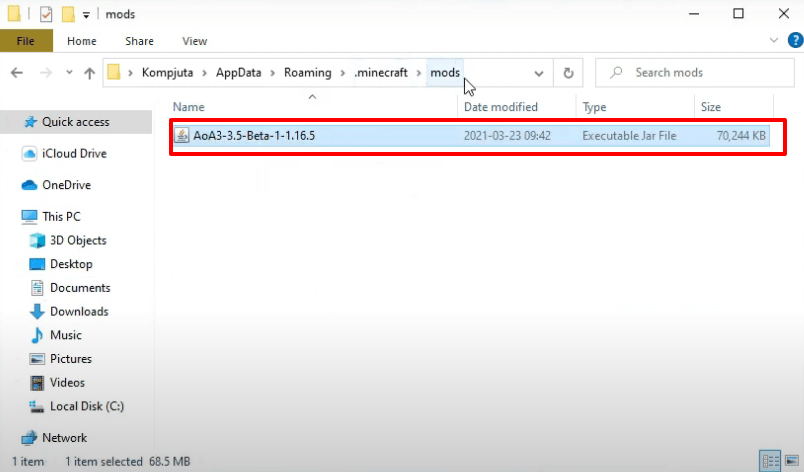Select This PC in navigation pane
Viewport: 804px width, 472px height.
(61, 217)
